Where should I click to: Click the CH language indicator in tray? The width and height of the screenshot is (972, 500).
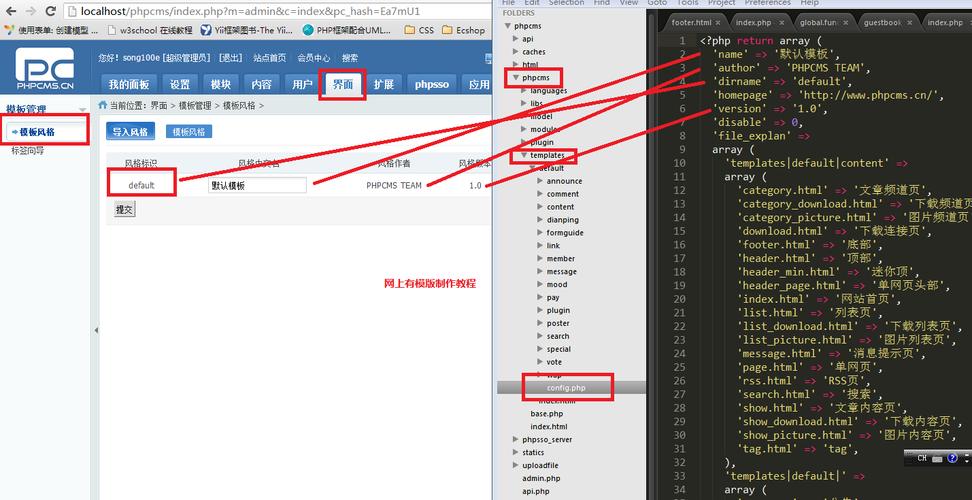point(922,458)
